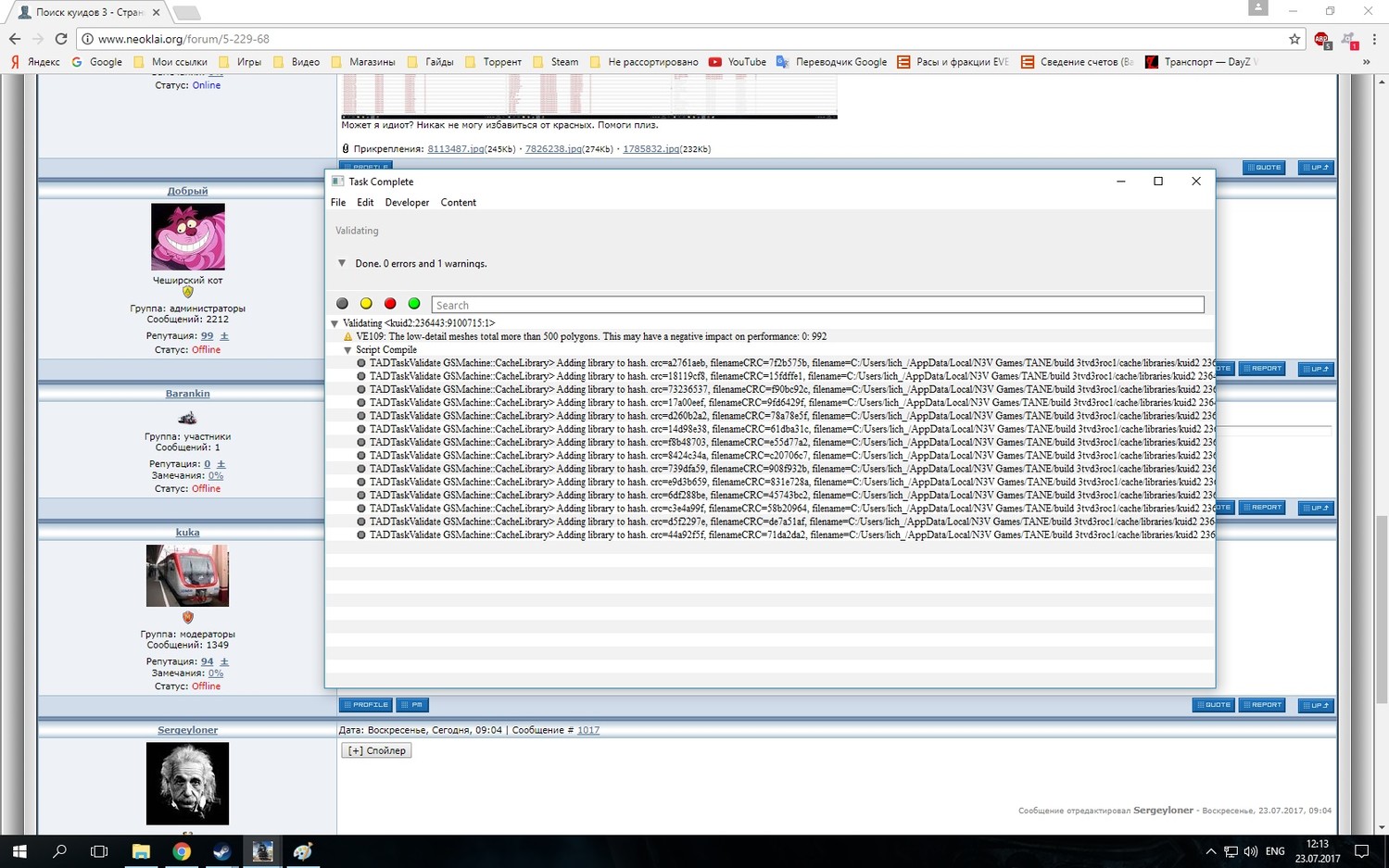
Task: Open the Developer menu
Action: 407,202
